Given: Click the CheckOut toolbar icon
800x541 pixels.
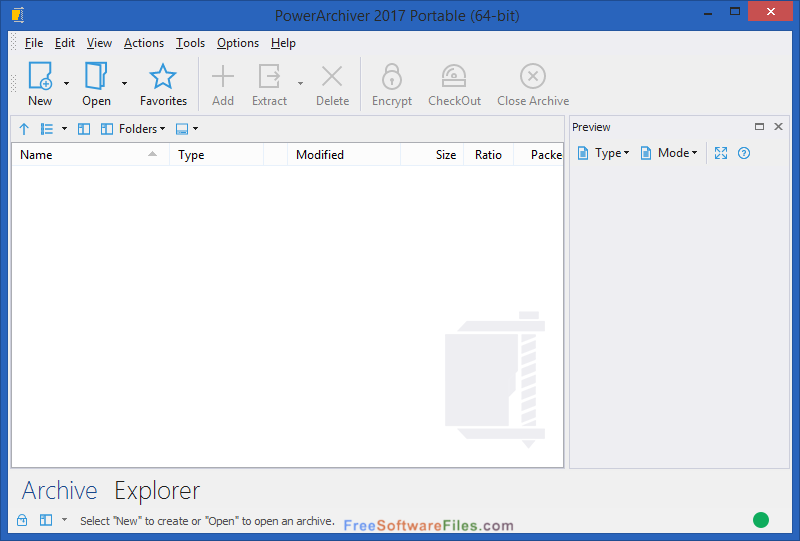Looking at the screenshot, I should 454,76.
